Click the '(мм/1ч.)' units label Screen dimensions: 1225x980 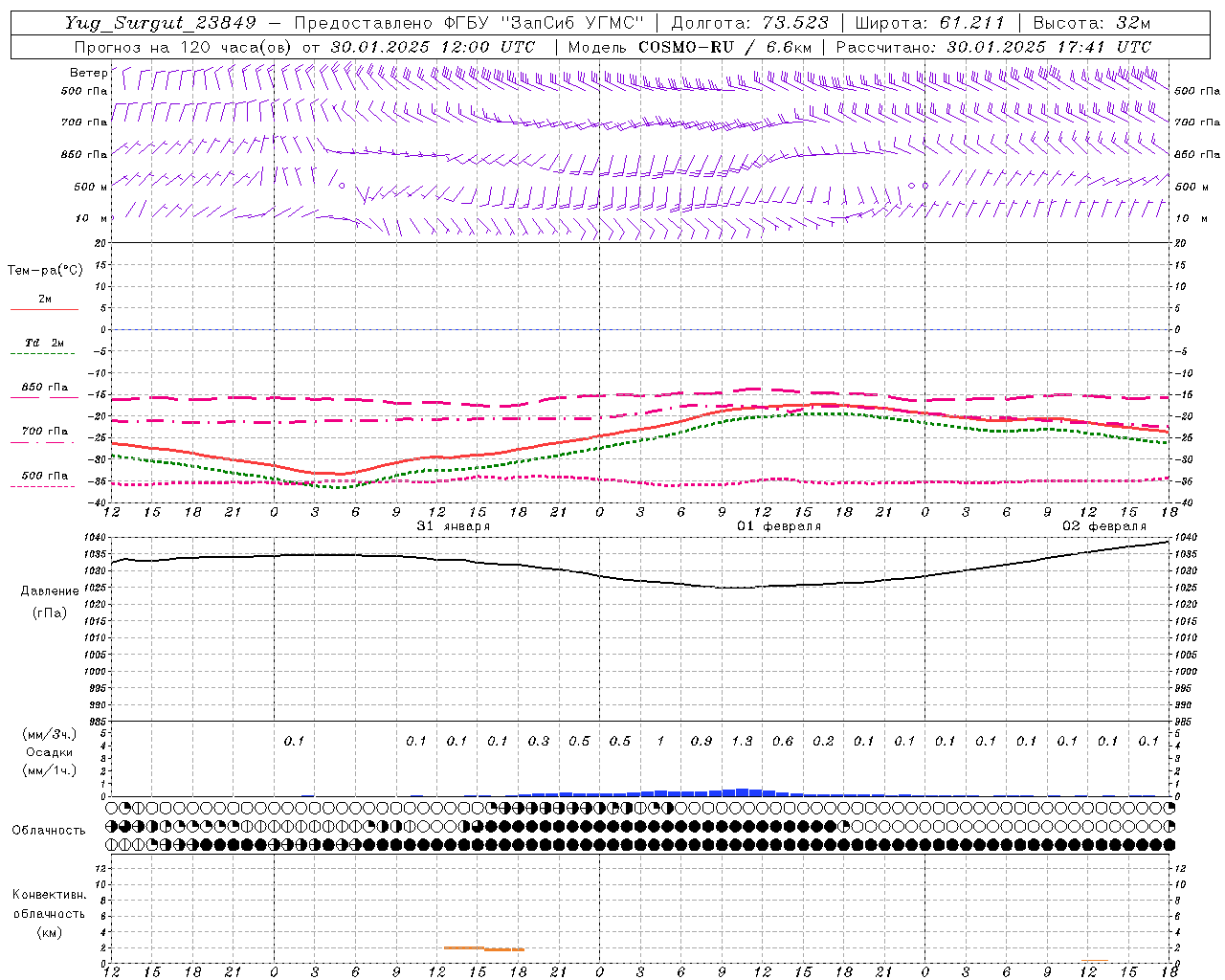point(50,770)
